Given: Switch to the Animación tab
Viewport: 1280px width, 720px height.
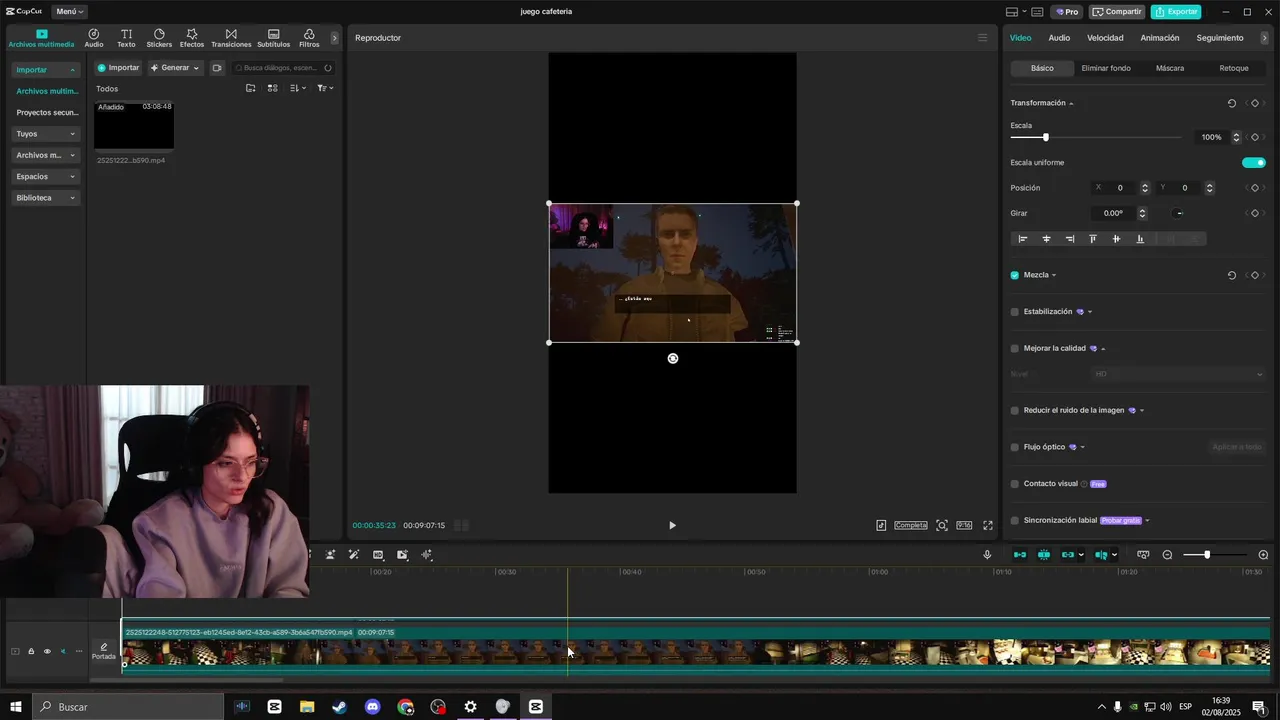Looking at the screenshot, I should point(1160,38).
